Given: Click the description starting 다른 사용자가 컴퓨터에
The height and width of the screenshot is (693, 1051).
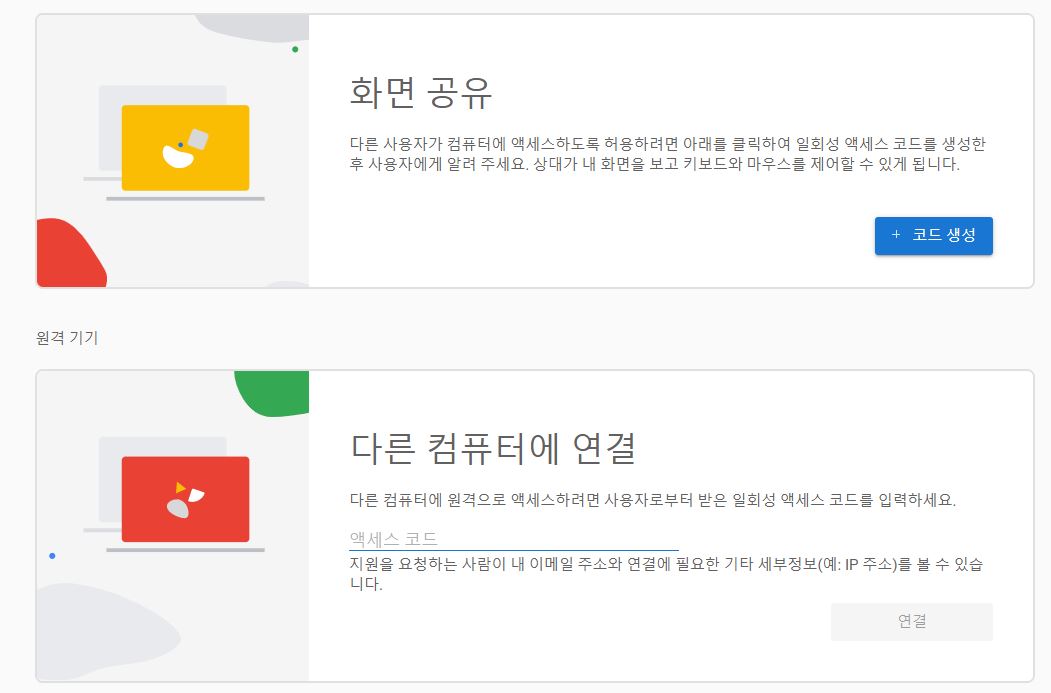Looking at the screenshot, I should click(x=668, y=153).
